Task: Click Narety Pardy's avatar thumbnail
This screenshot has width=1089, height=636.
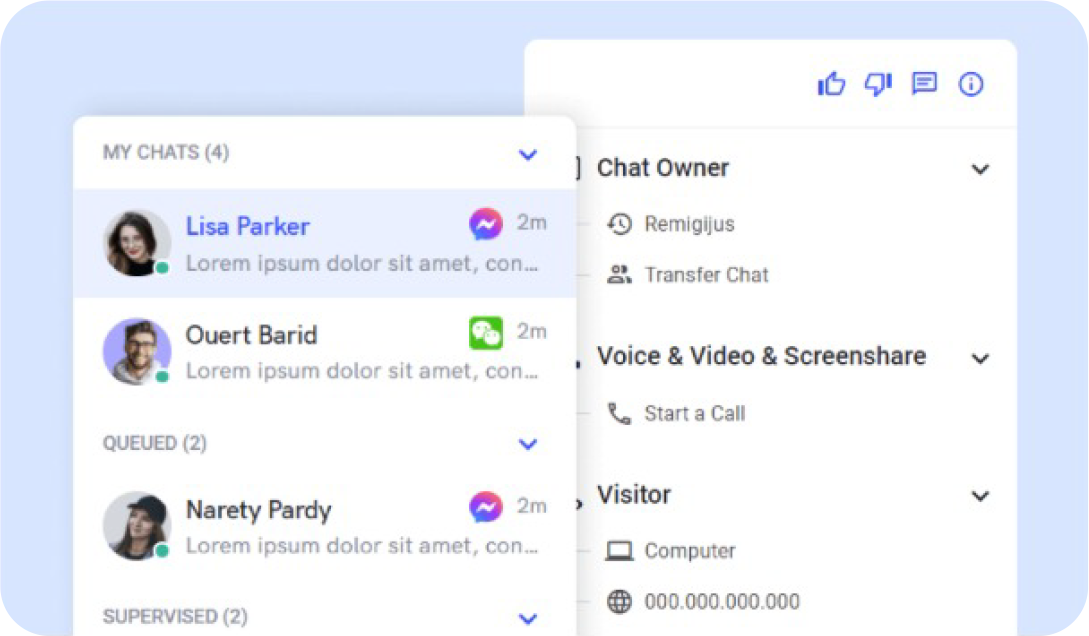Action: coord(137,525)
